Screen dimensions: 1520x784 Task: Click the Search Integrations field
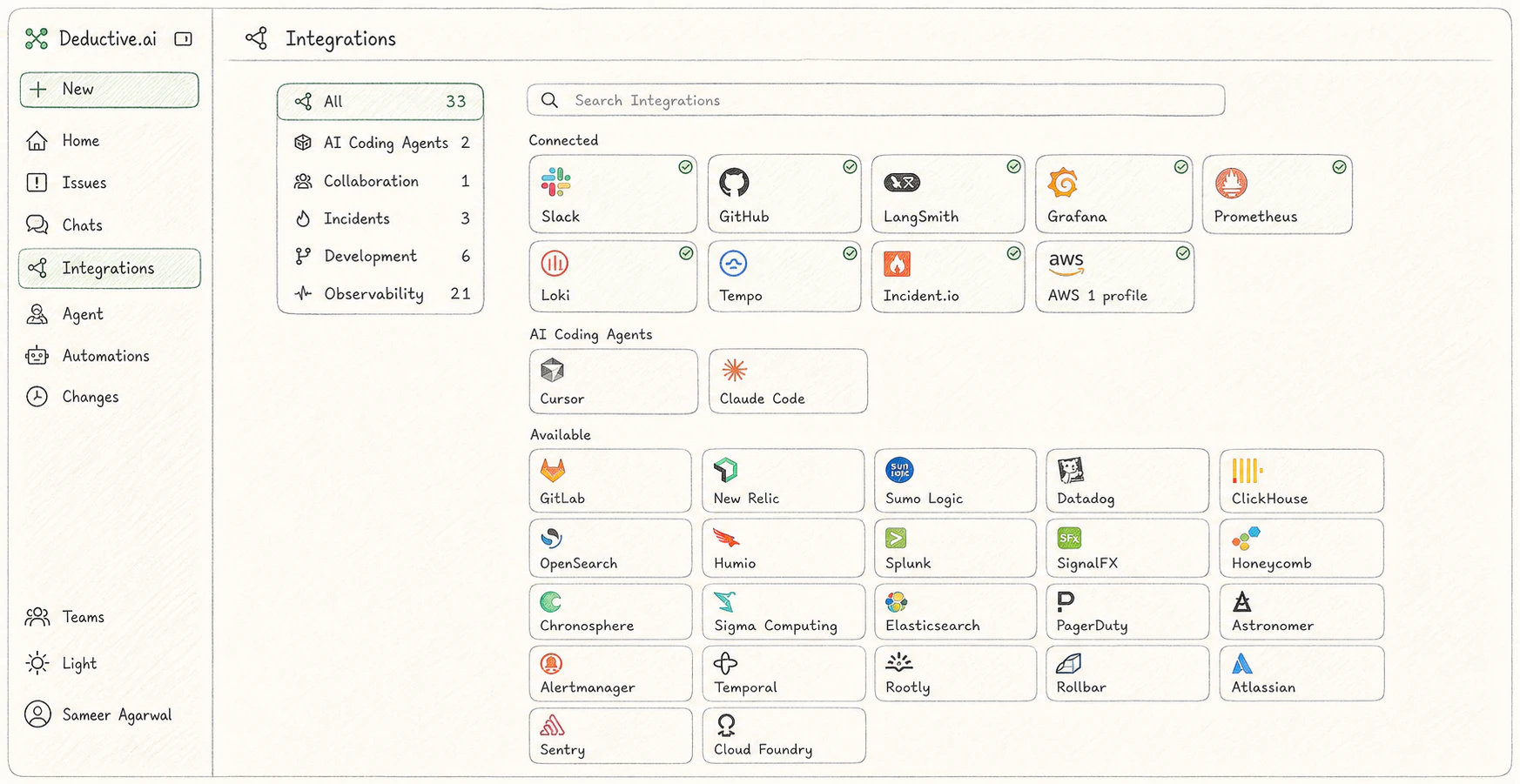point(876,100)
